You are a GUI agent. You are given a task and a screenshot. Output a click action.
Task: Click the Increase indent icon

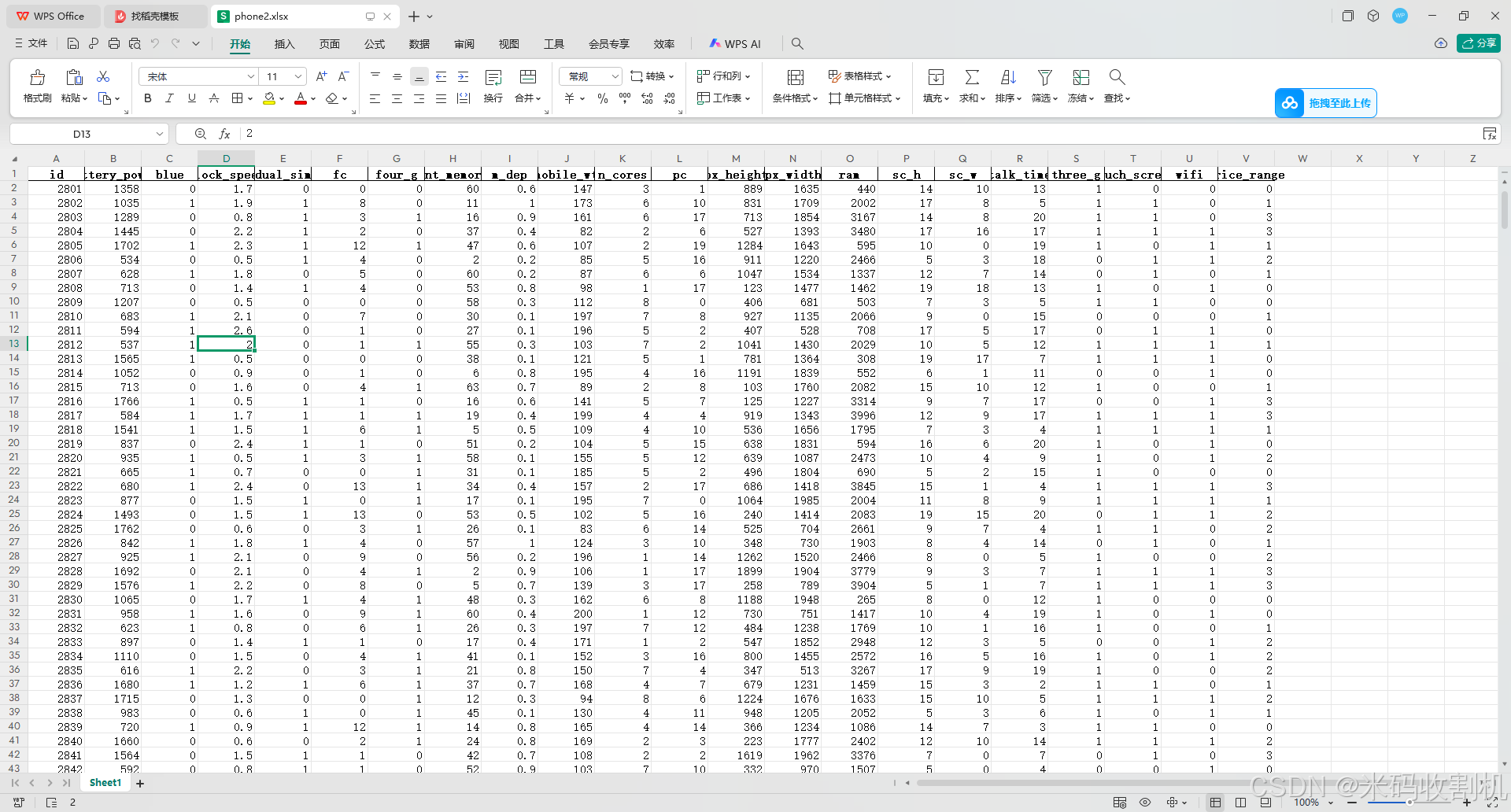point(464,76)
